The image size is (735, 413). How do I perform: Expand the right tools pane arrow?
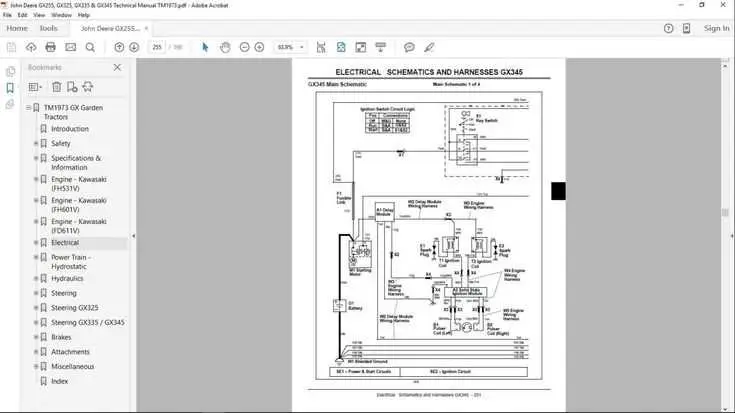click(732, 236)
